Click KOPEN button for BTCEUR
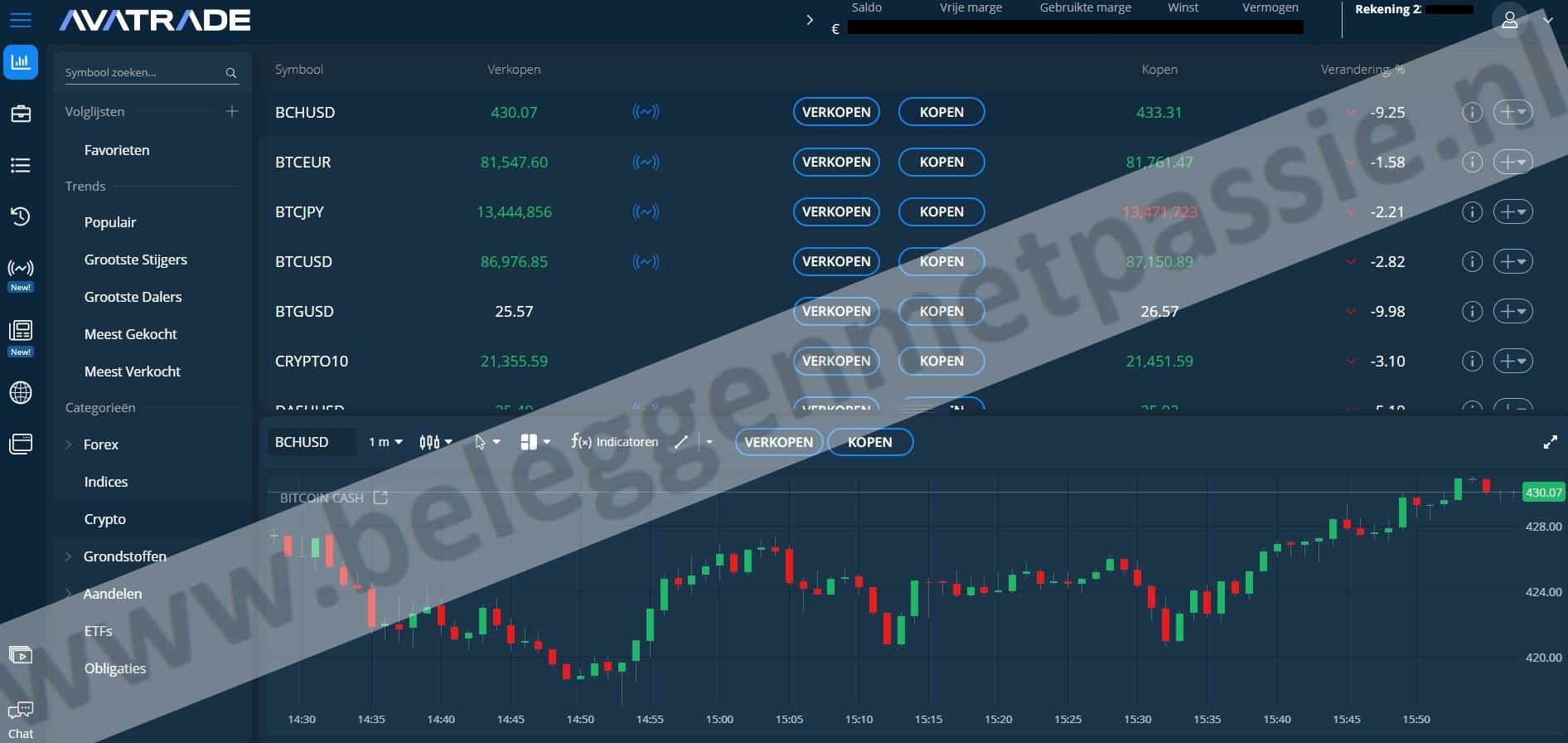1568x743 pixels. (941, 162)
